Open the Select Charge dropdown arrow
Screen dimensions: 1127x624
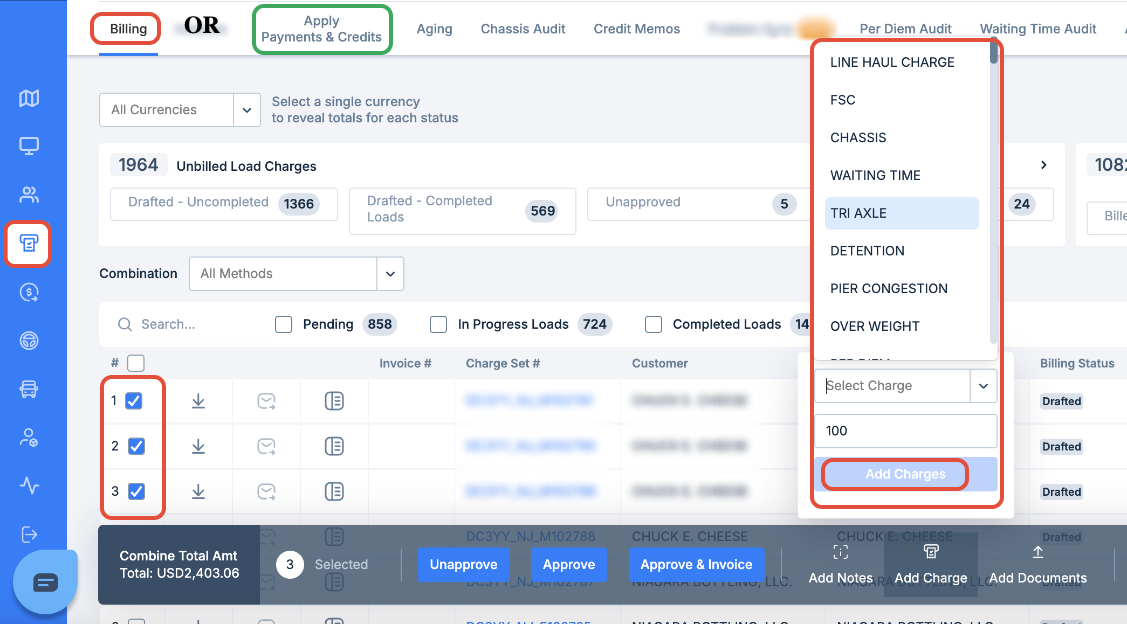point(983,386)
